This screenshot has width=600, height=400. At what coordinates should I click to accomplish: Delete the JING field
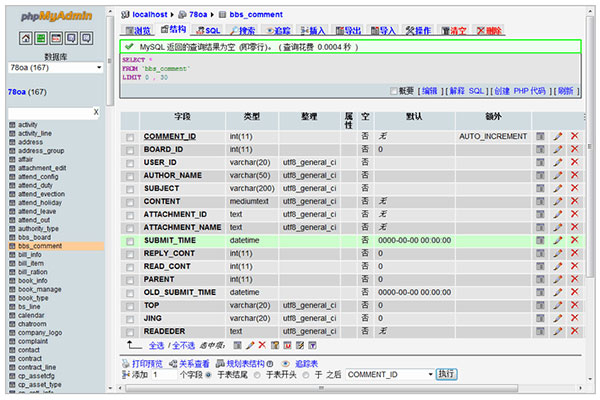[x=574, y=318]
